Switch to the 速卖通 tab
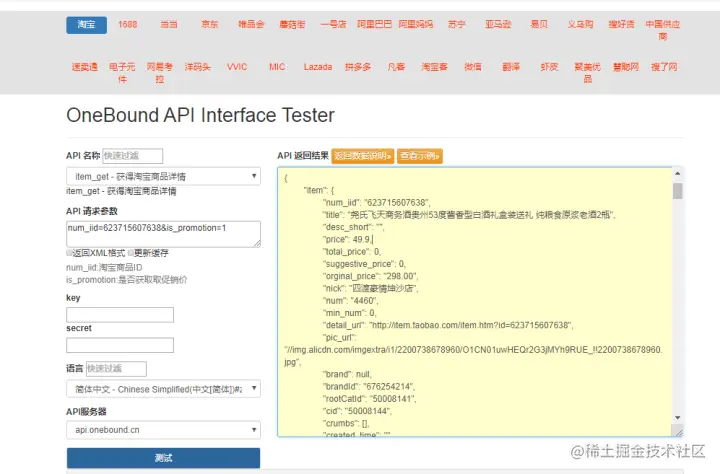The height and width of the screenshot is (474, 720). (x=84, y=67)
